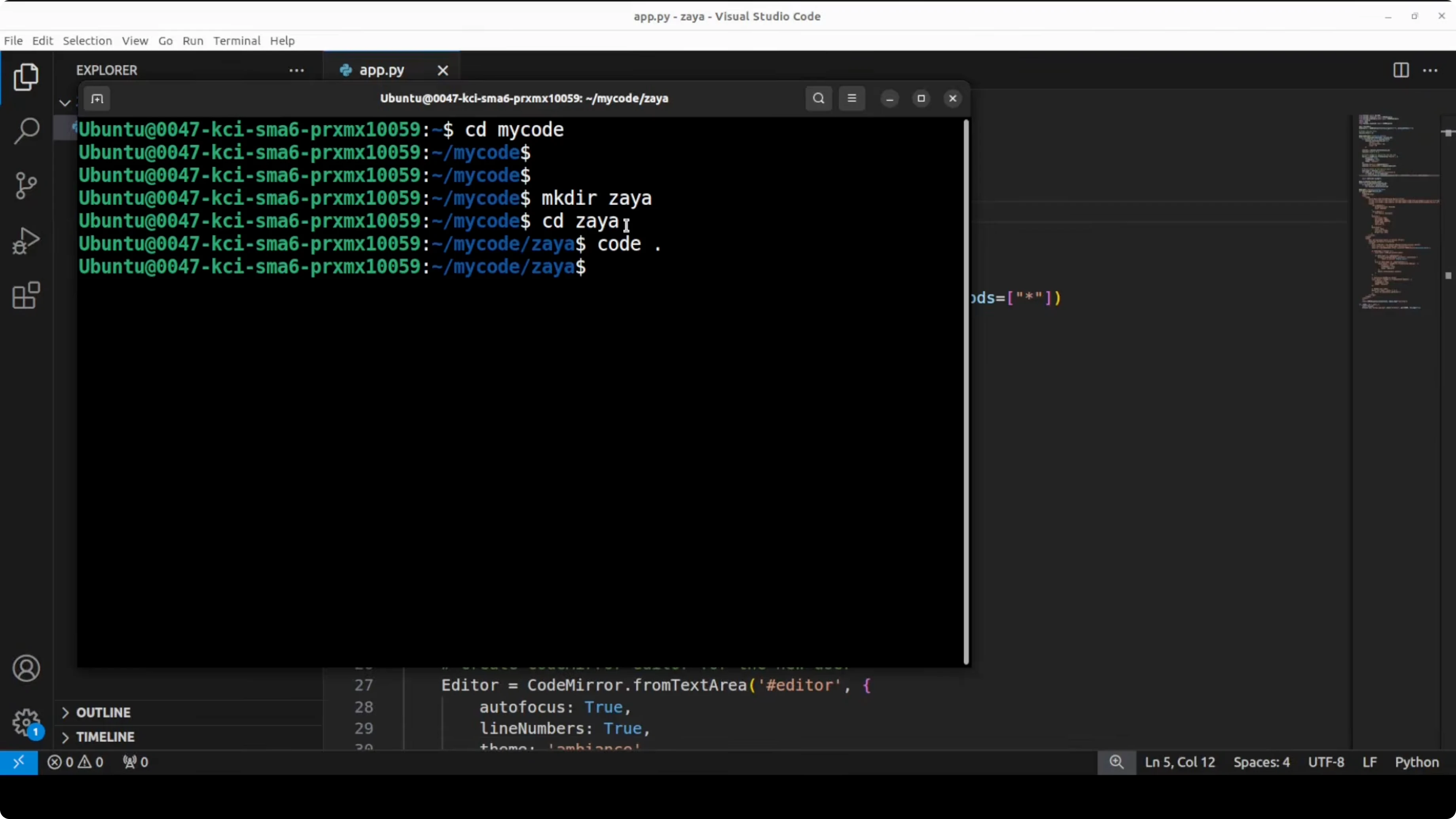Click LF end-of-line selector
Image resolution: width=1456 pixels, height=819 pixels.
1369,762
